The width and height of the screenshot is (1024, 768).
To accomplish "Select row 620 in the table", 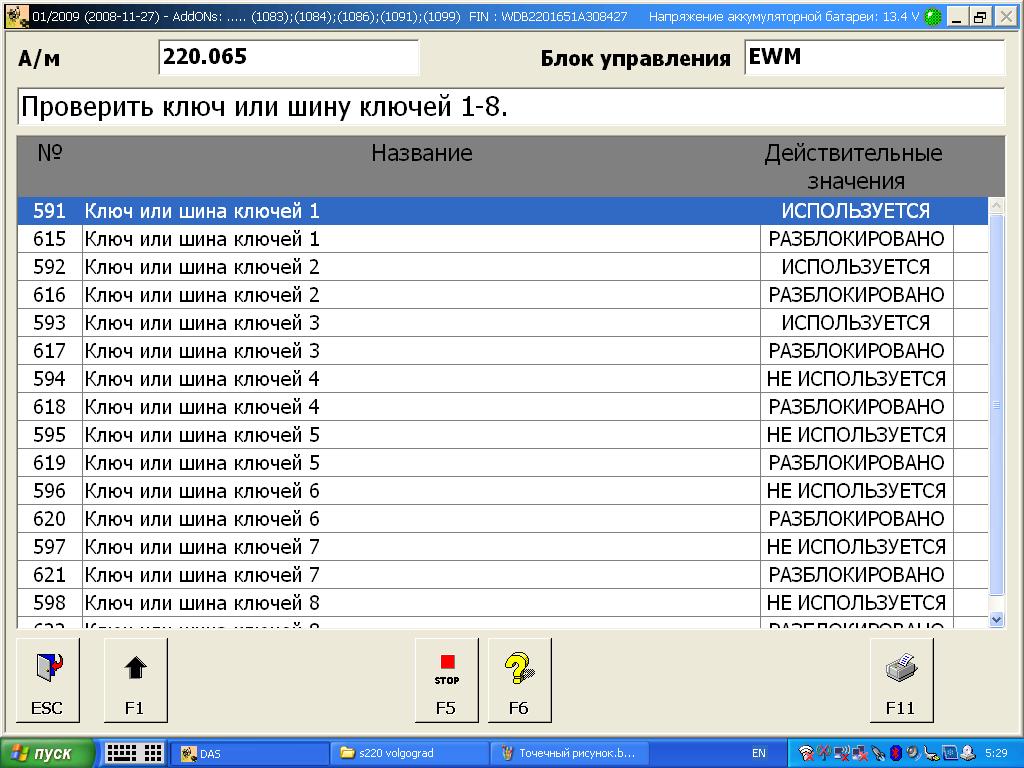I will pos(503,519).
